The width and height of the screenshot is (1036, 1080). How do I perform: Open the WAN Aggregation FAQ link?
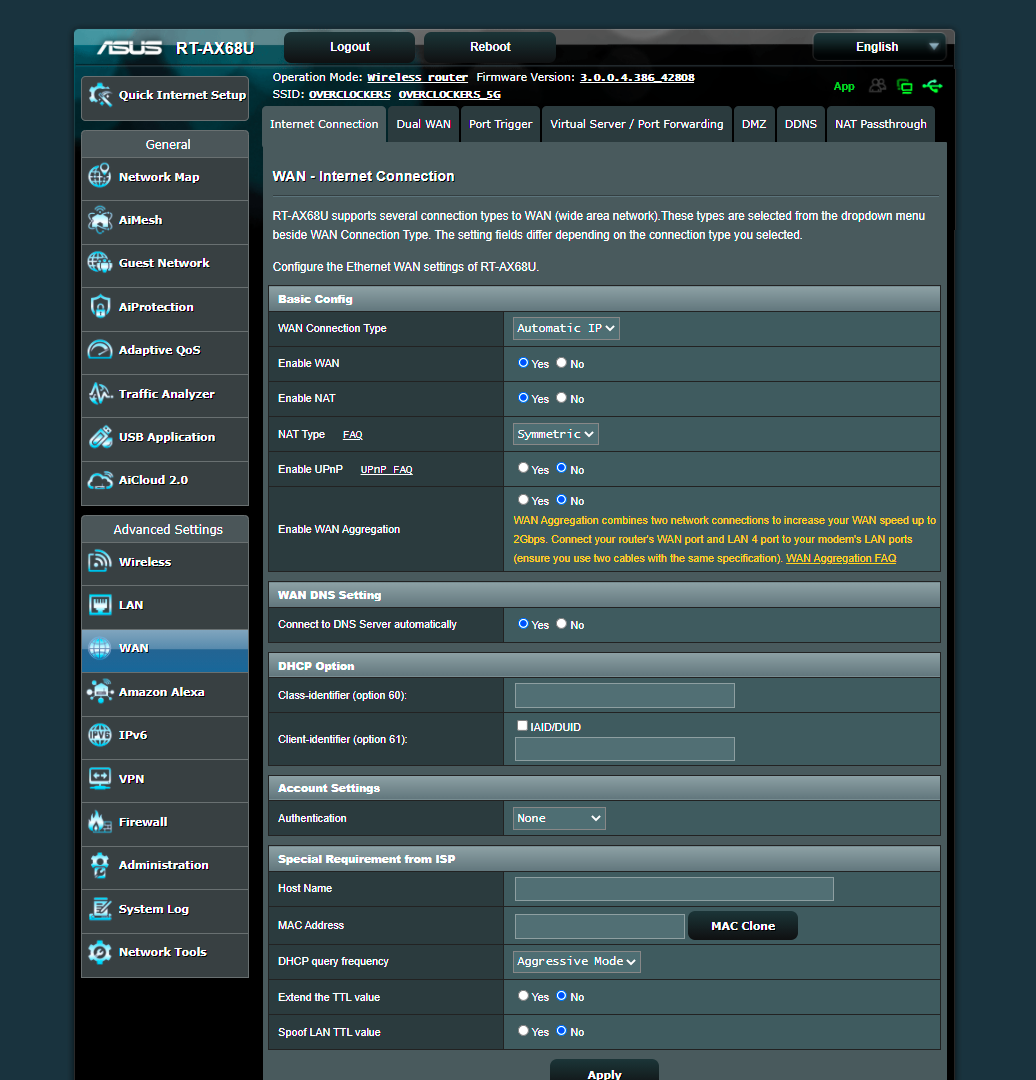point(841,559)
